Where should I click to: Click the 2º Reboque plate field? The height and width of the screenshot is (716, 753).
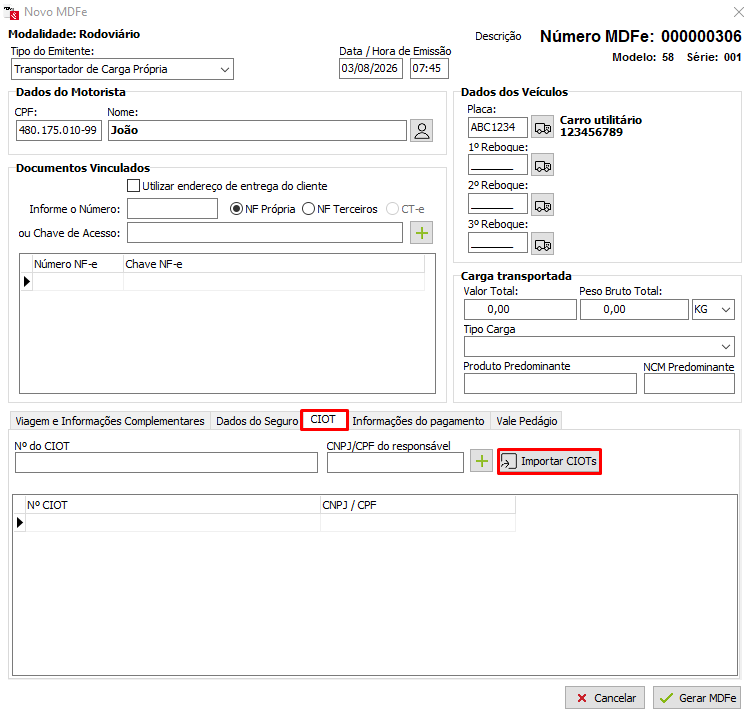point(498,204)
